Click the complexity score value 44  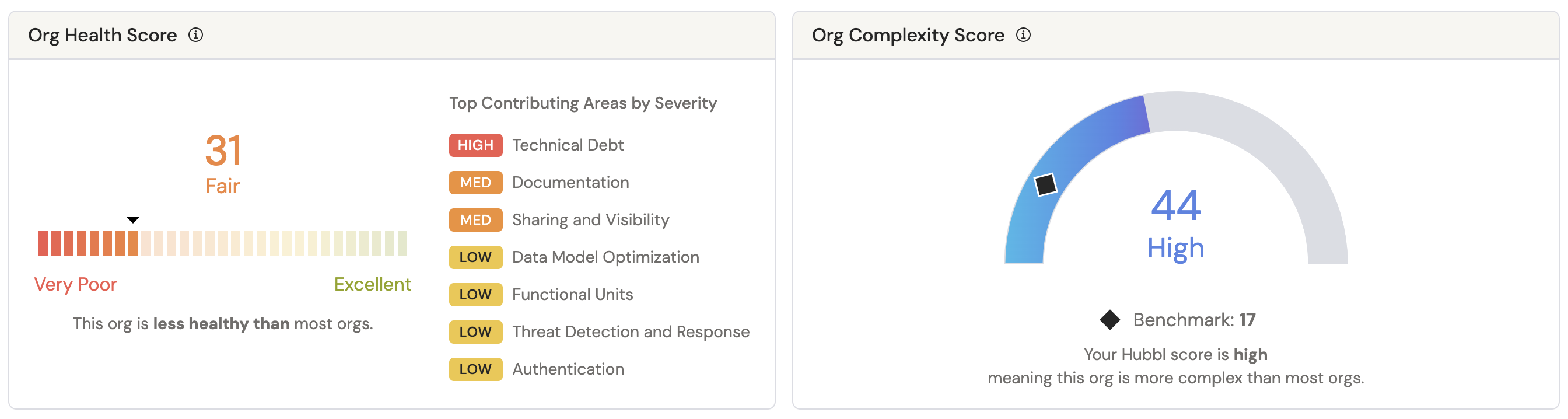pyautogui.click(x=1175, y=206)
